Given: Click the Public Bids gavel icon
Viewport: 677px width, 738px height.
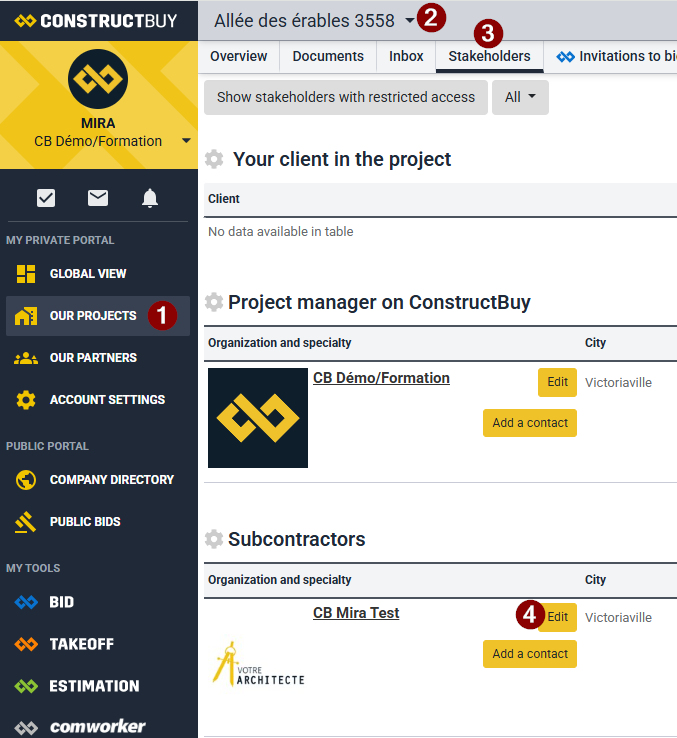Looking at the screenshot, I should click(26, 522).
